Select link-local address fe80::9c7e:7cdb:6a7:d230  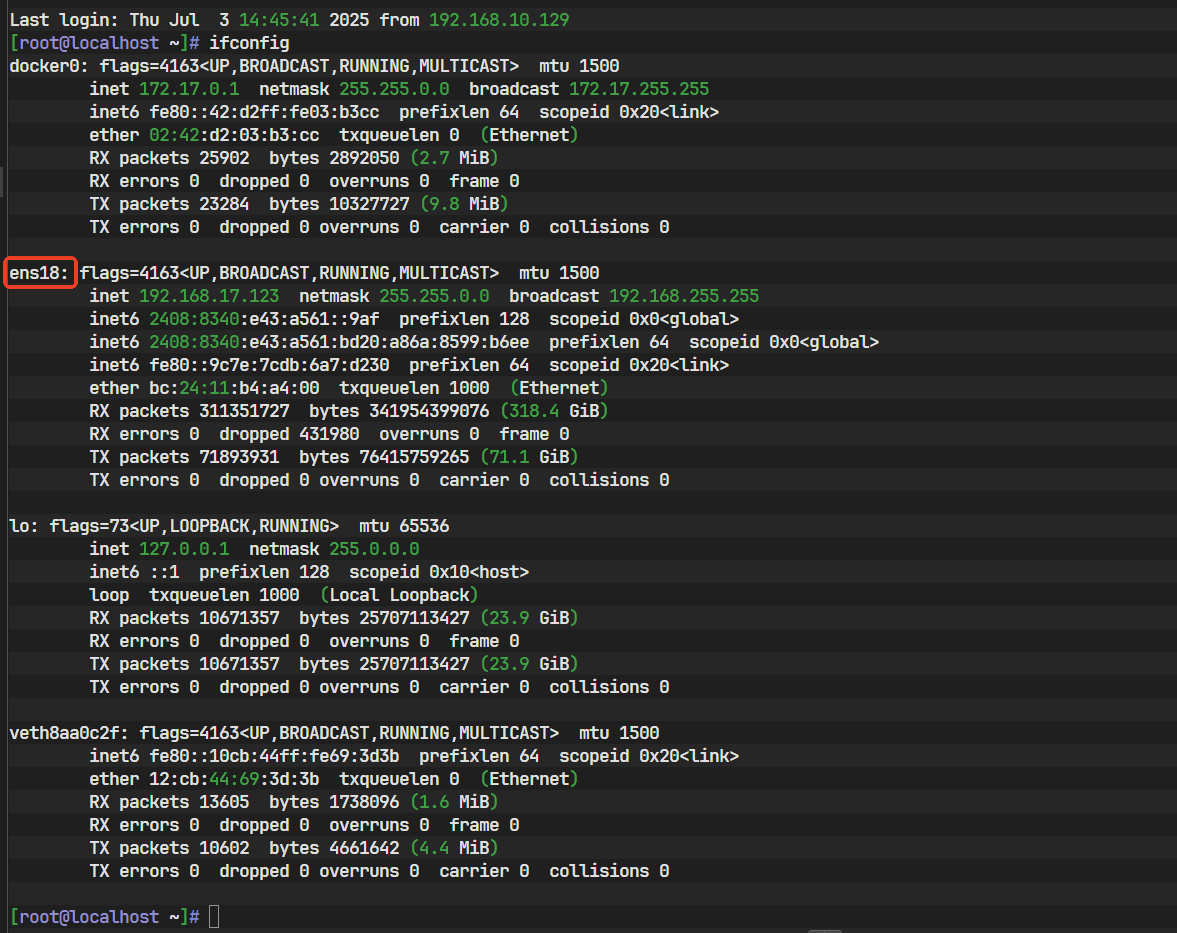click(x=269, y=366)
